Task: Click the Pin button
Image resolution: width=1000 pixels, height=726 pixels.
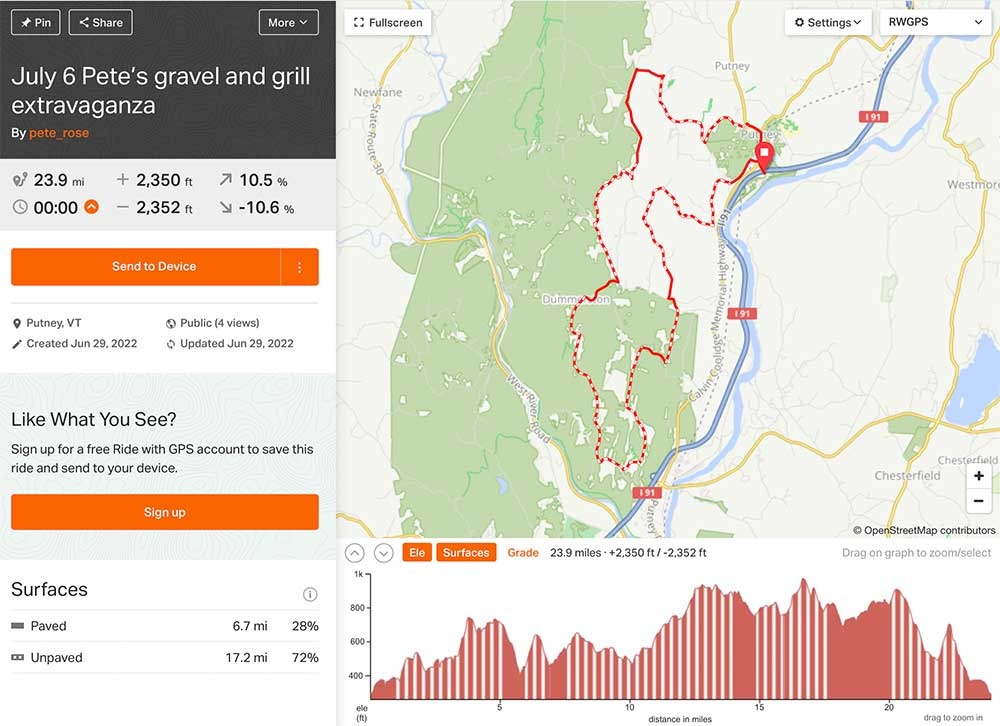Action: [35, 22]
